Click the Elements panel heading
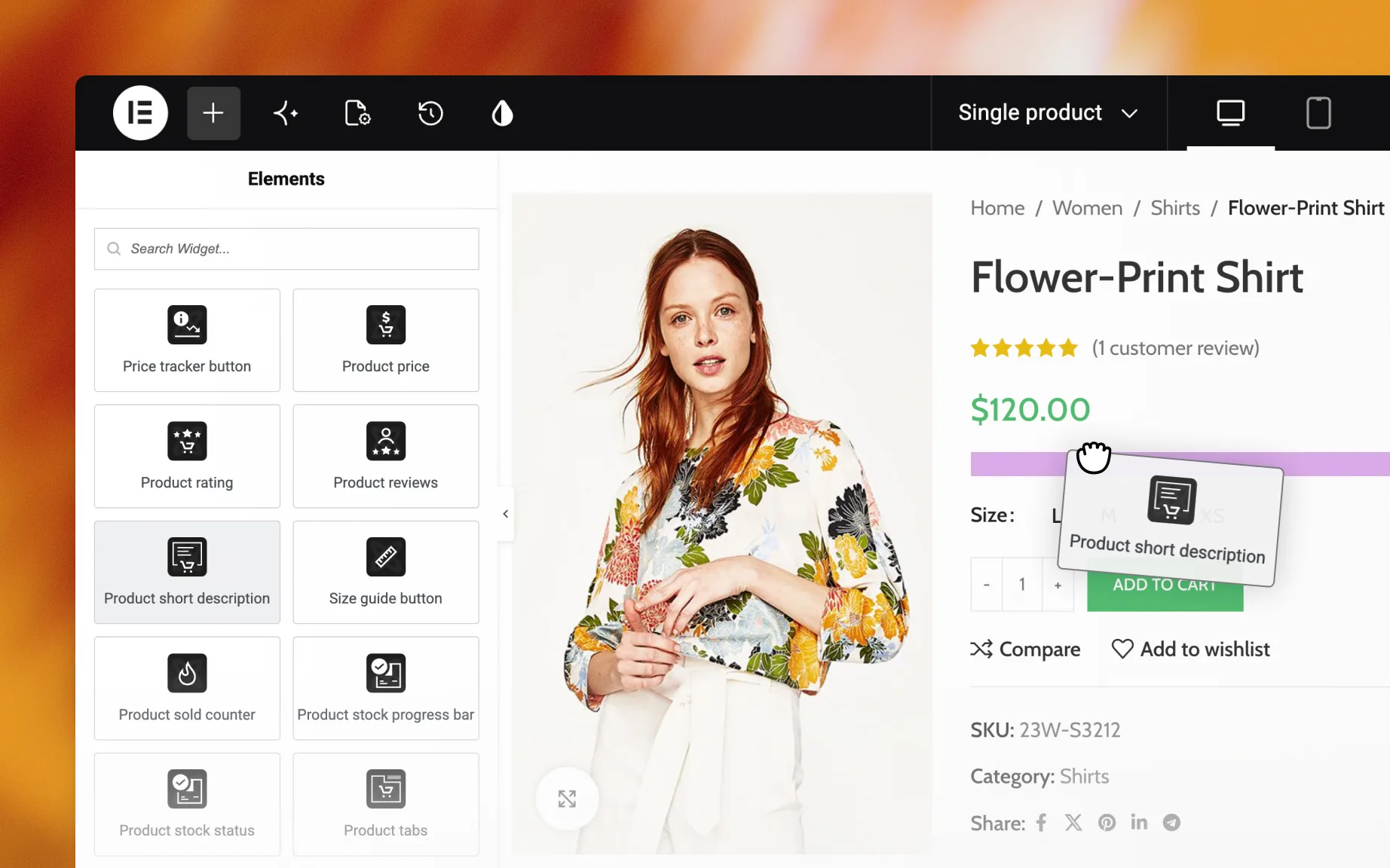 pyautogui.click(x=286, y=179)
